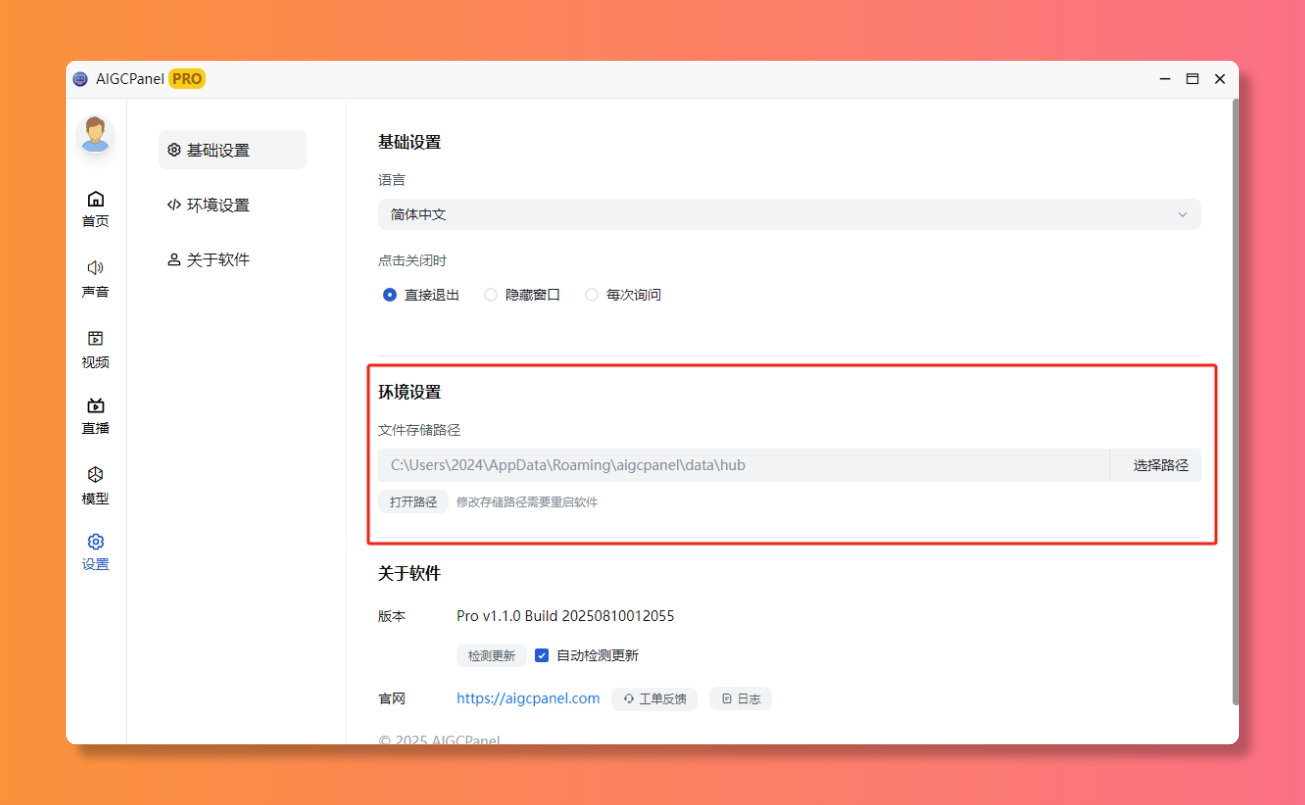Click the AIGCPanel app logo icon
This screenshot has height=805, width=1305.
81,79
